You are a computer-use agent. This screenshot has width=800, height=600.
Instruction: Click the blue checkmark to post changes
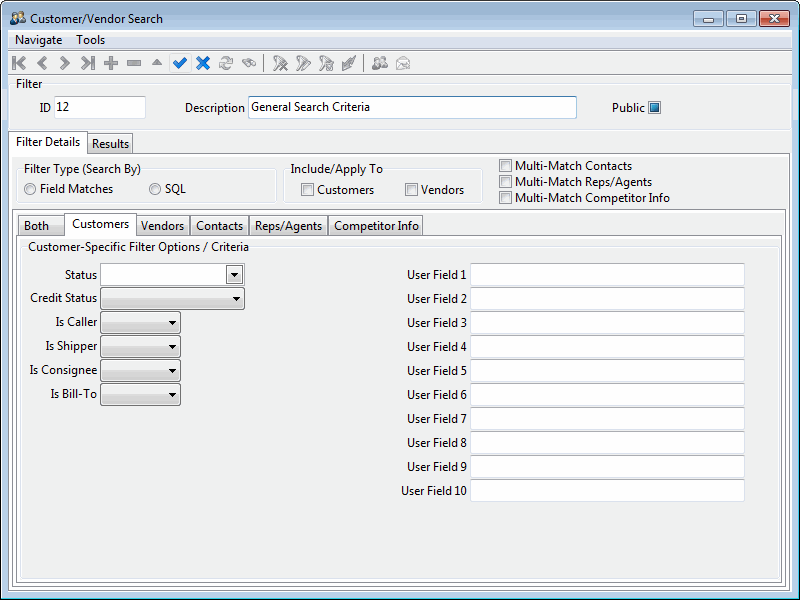180,63
